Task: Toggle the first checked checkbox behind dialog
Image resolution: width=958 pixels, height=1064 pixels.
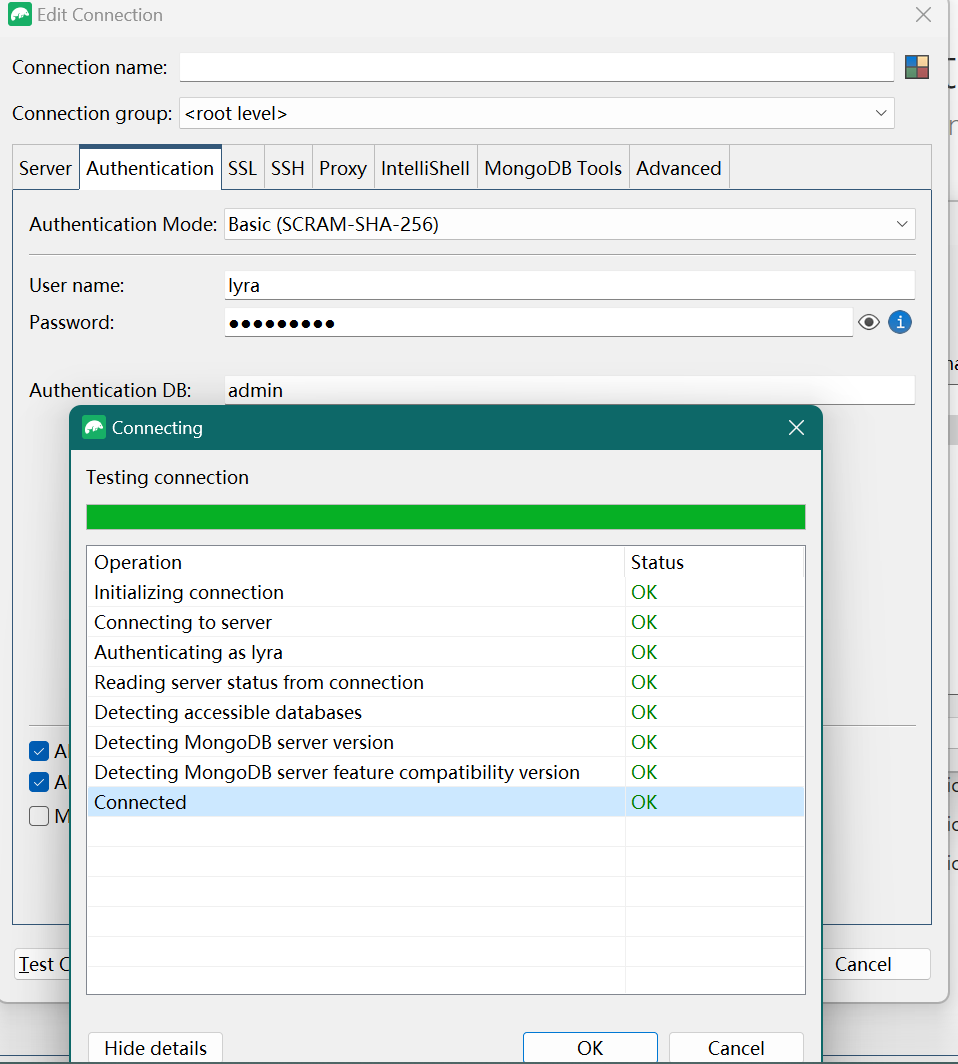Action: 39,751
